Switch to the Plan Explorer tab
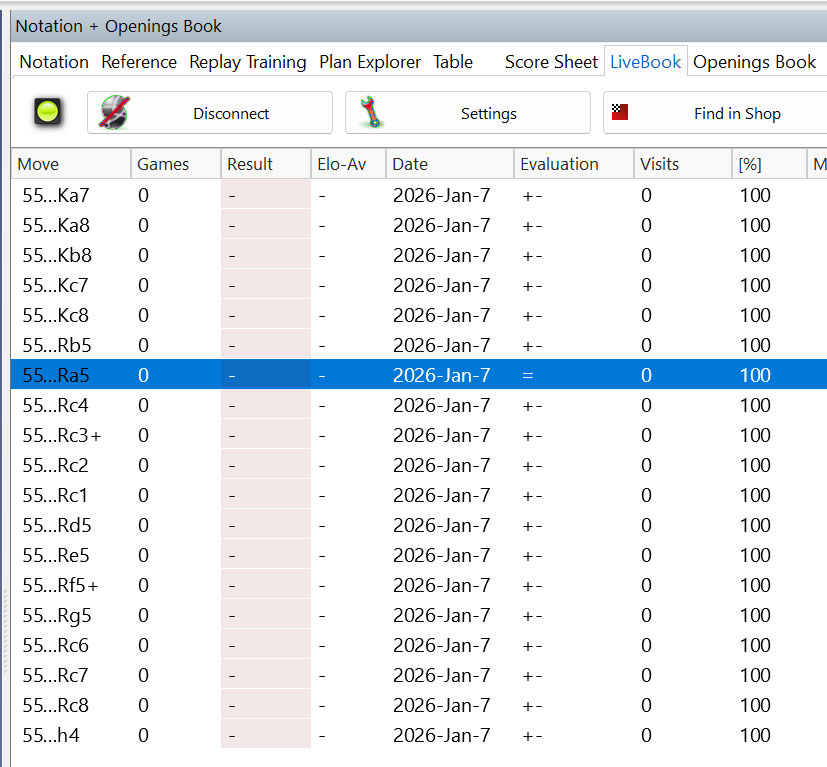The image size is (827, 767). click(370, 62)
